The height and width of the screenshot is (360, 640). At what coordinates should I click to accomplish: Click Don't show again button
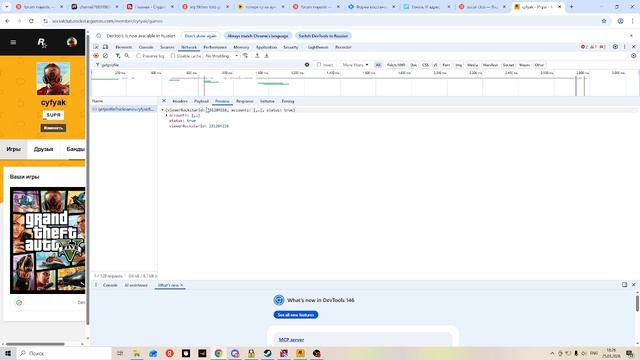point(200,36)
